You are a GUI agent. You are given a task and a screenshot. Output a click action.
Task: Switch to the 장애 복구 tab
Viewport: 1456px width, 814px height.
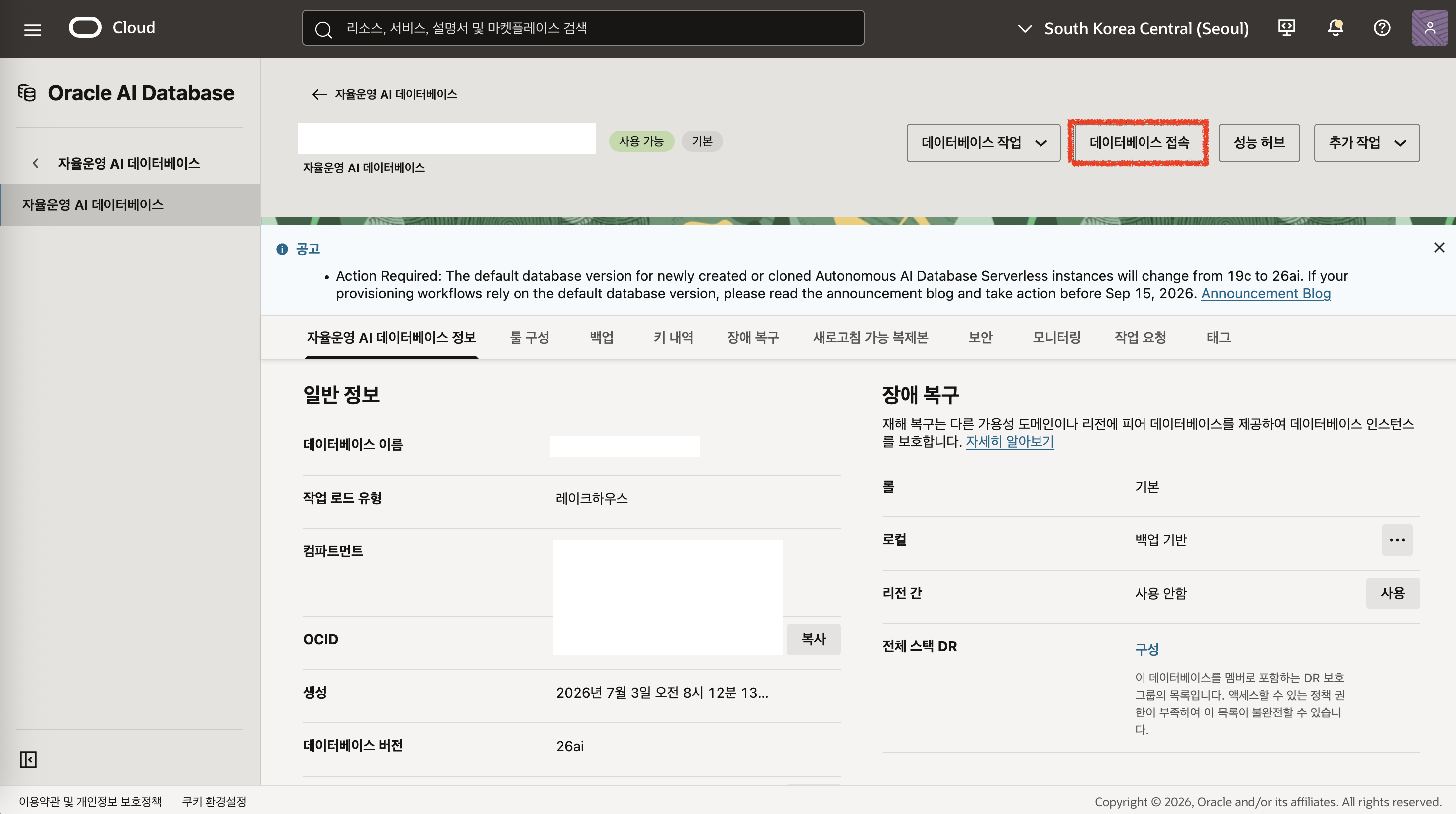[753, 337]
